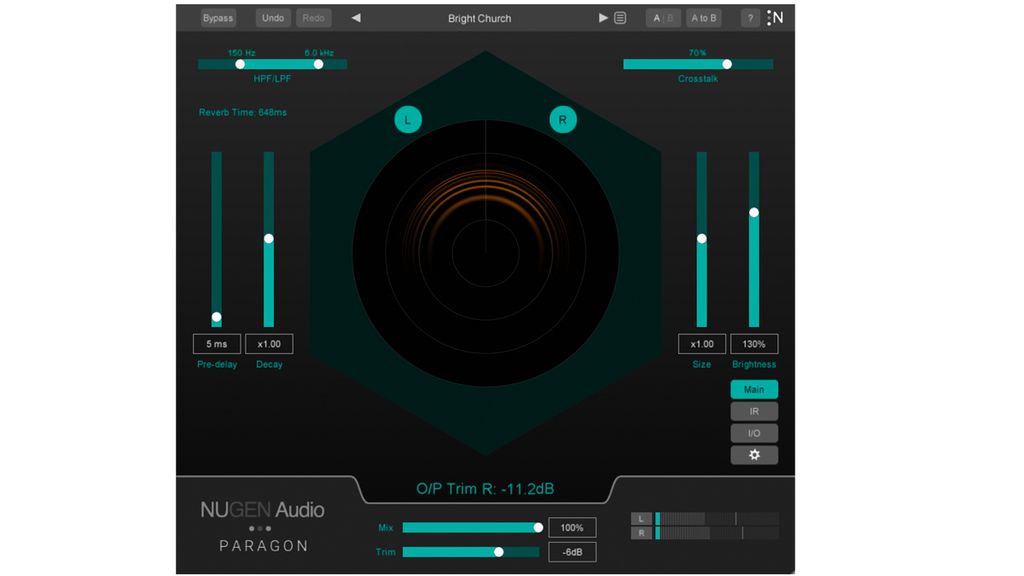Image resolution: width=1024 pixels, height=576 pixels.
Task: Click the Crosstalk slider handle
Action: (x=727, y=64)
